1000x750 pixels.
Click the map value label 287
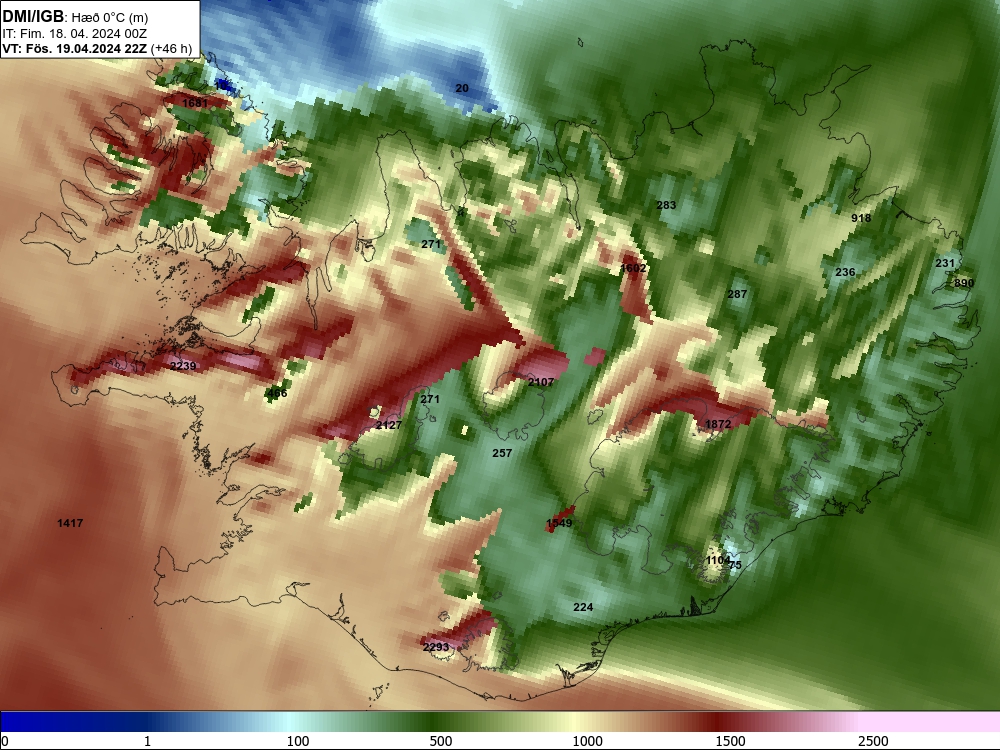pyautogui.click(x=737, y=294)
